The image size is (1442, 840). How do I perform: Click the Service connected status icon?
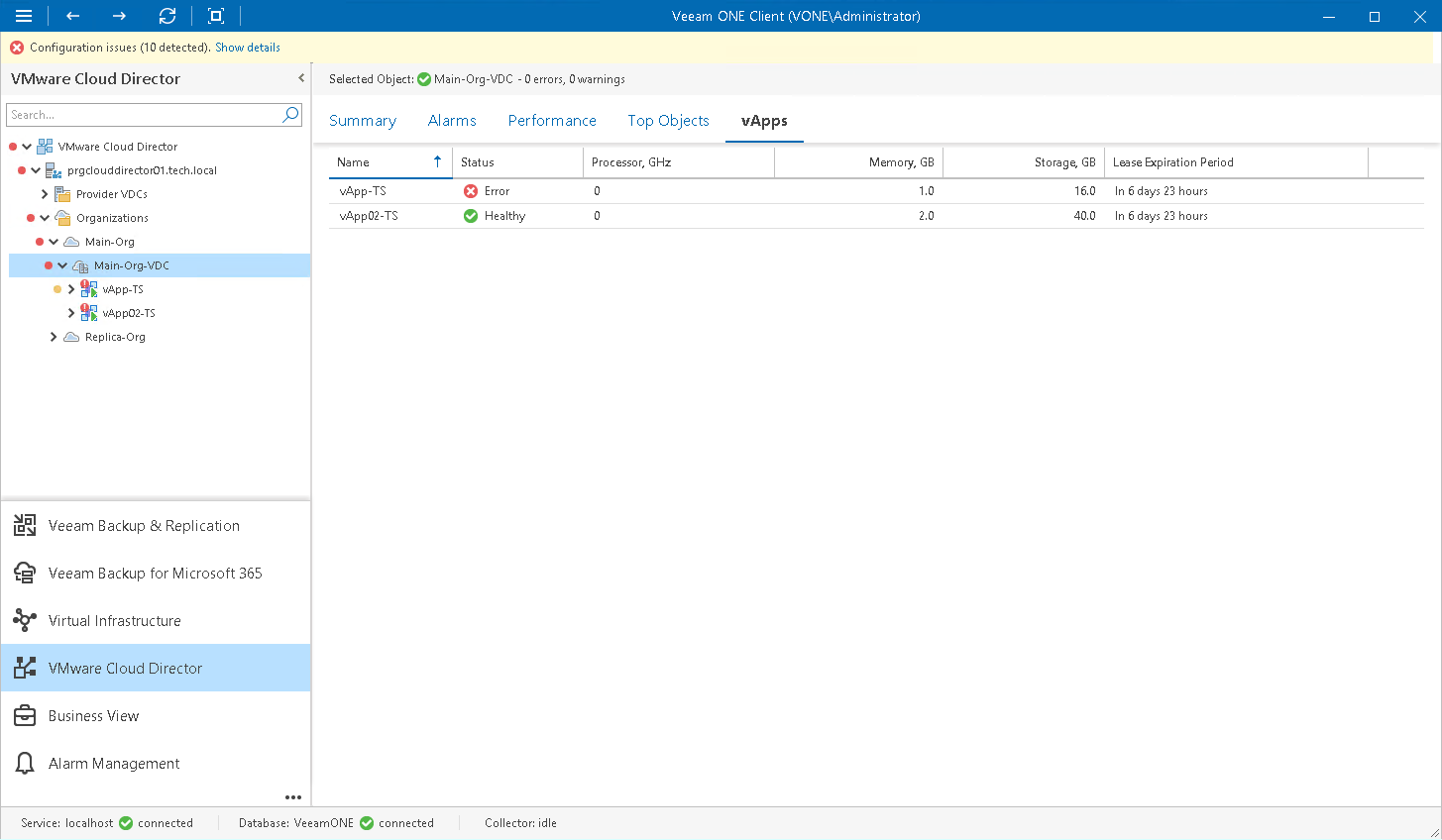[126, 823]
